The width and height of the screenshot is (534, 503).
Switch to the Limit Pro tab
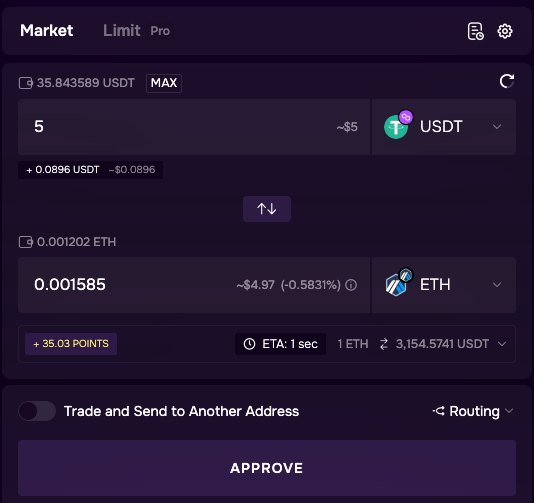[x=137, y=31]
